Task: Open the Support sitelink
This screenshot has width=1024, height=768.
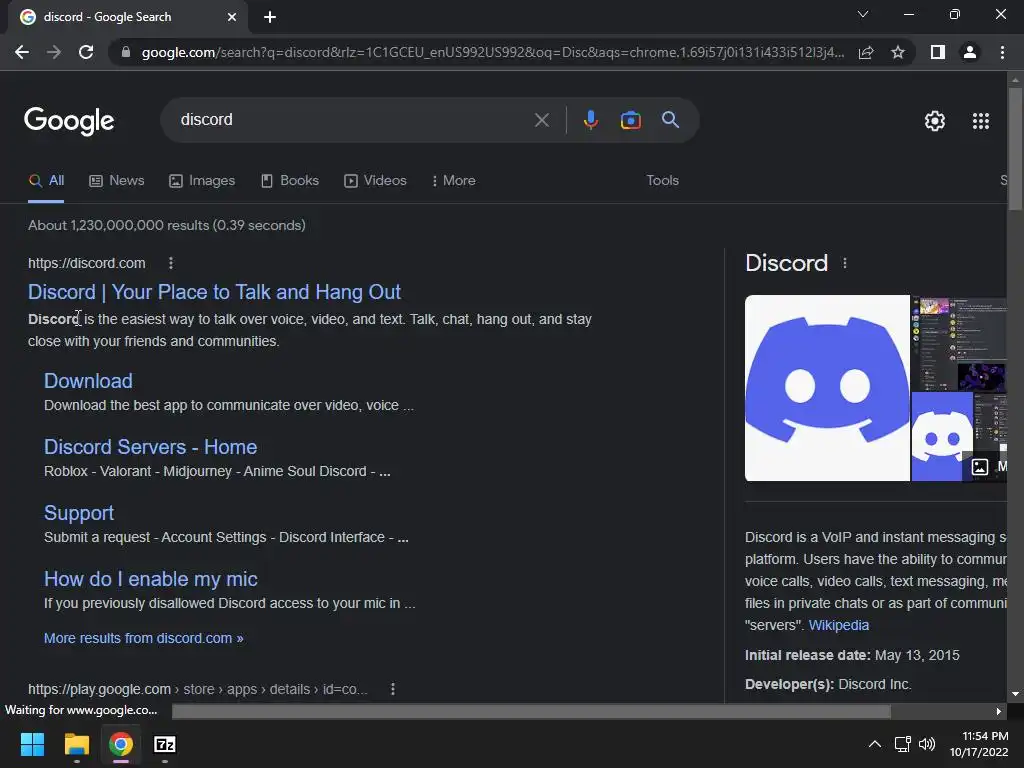Action: click(78, 513)
